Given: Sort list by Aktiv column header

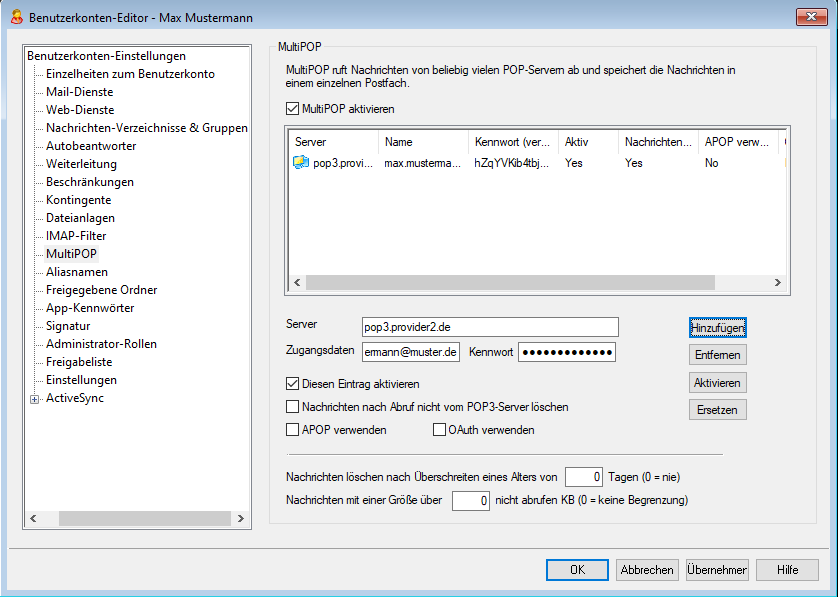Looking at the screenshot, I should point(587,142).
